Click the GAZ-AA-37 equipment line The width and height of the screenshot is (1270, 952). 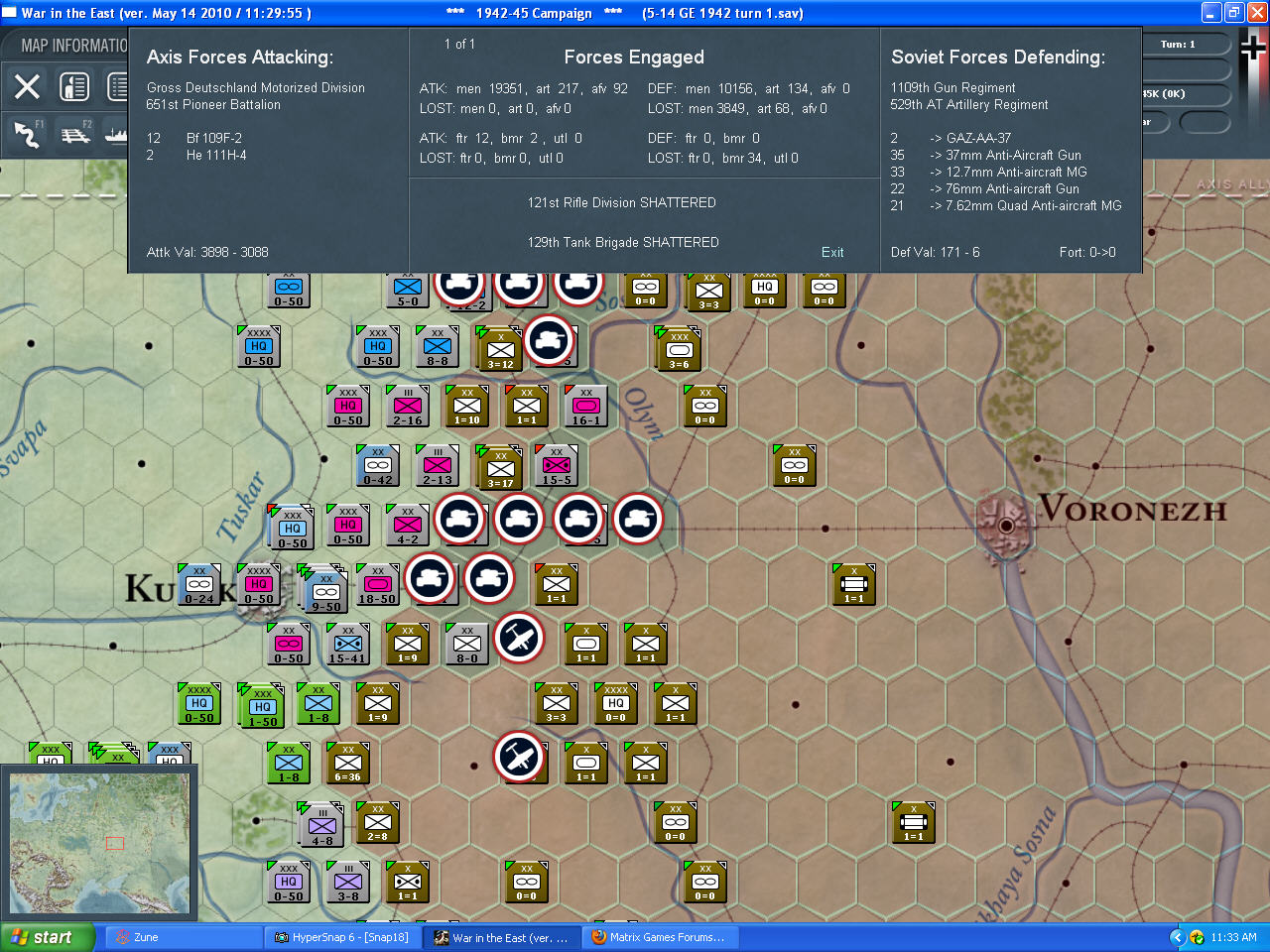click(951, 138)
